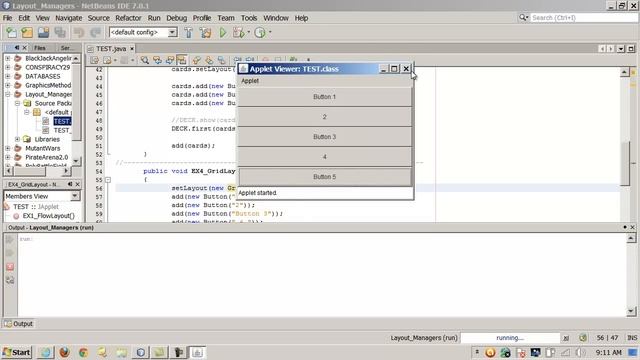Collapse the Source Packages node
Screen dimensions: 640x360
tap(18, 103)
